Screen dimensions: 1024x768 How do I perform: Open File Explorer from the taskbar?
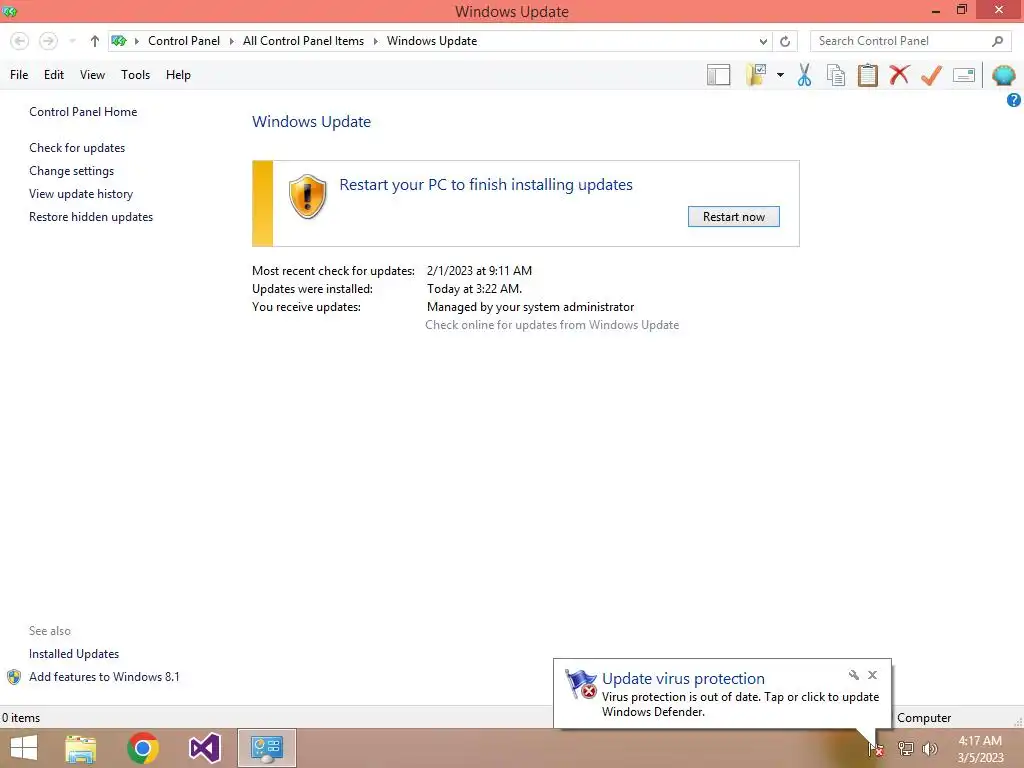[81, 748]
